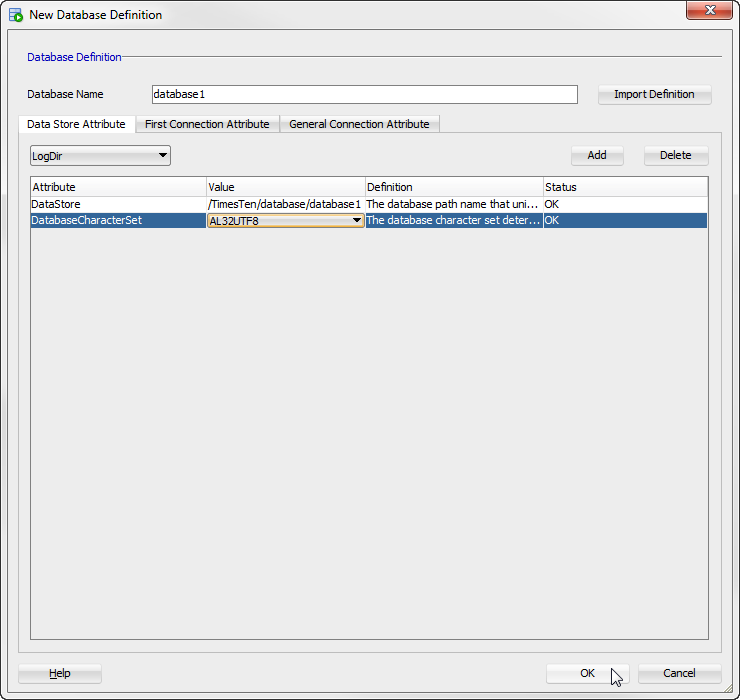
Task: Expand the AL32UTF8 character set dropdown
Action: coord(286,220)
